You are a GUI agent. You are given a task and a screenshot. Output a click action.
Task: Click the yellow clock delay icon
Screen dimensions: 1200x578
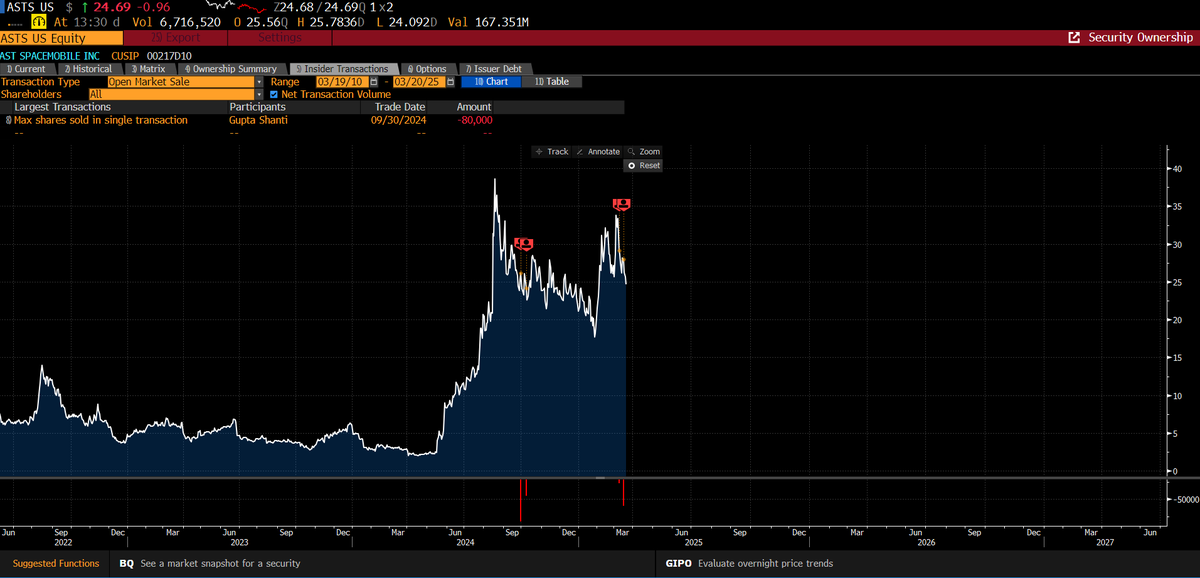38,22
